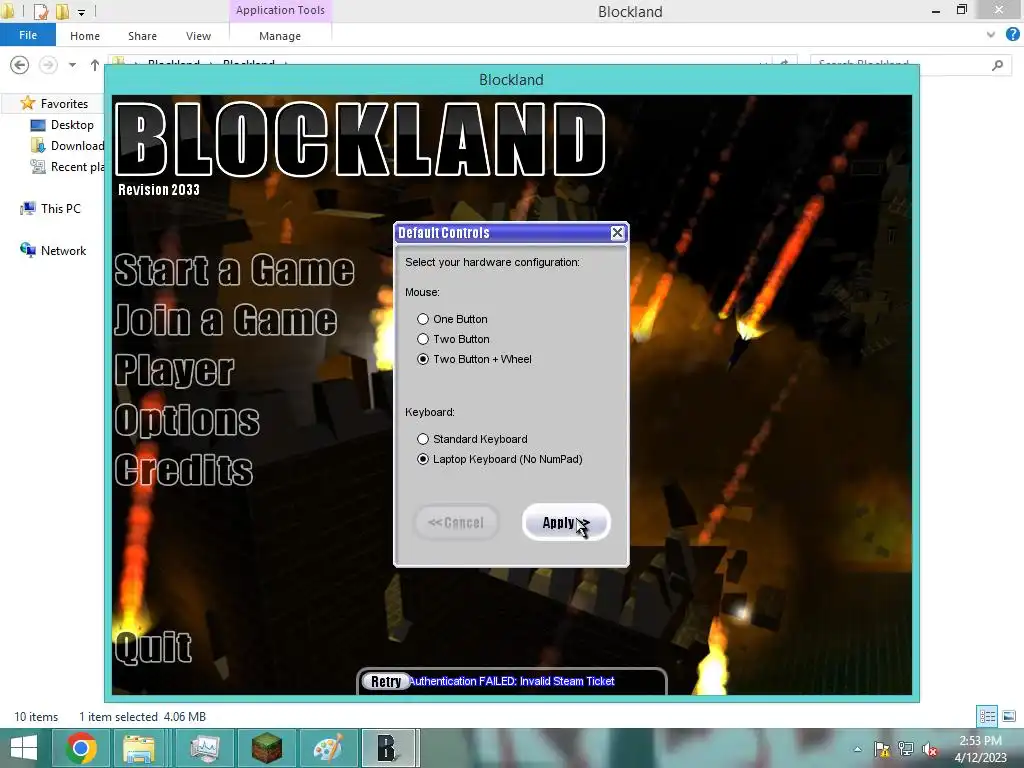Open the File tab in Explorer
The image size is (1024, 768).
(27, 35)
